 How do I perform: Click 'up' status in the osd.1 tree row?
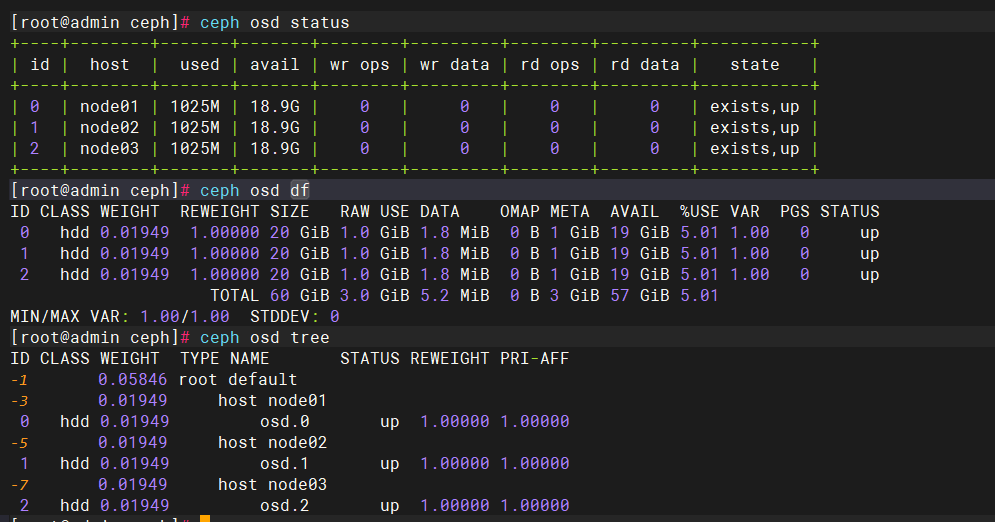(390, 464)
